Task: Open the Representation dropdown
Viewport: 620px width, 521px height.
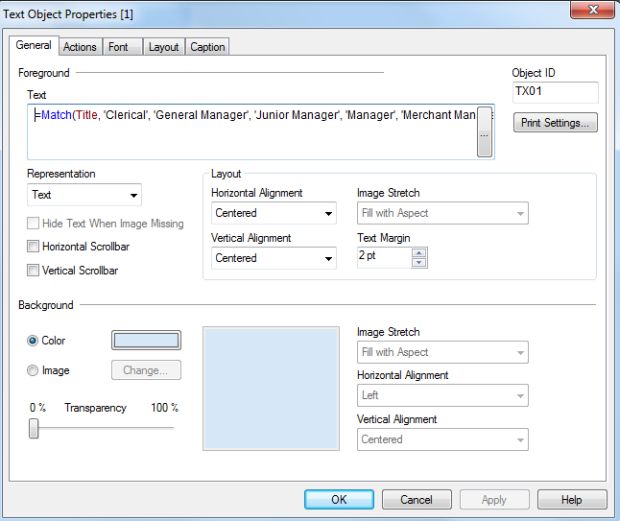Action: click(x=85, y=195)
